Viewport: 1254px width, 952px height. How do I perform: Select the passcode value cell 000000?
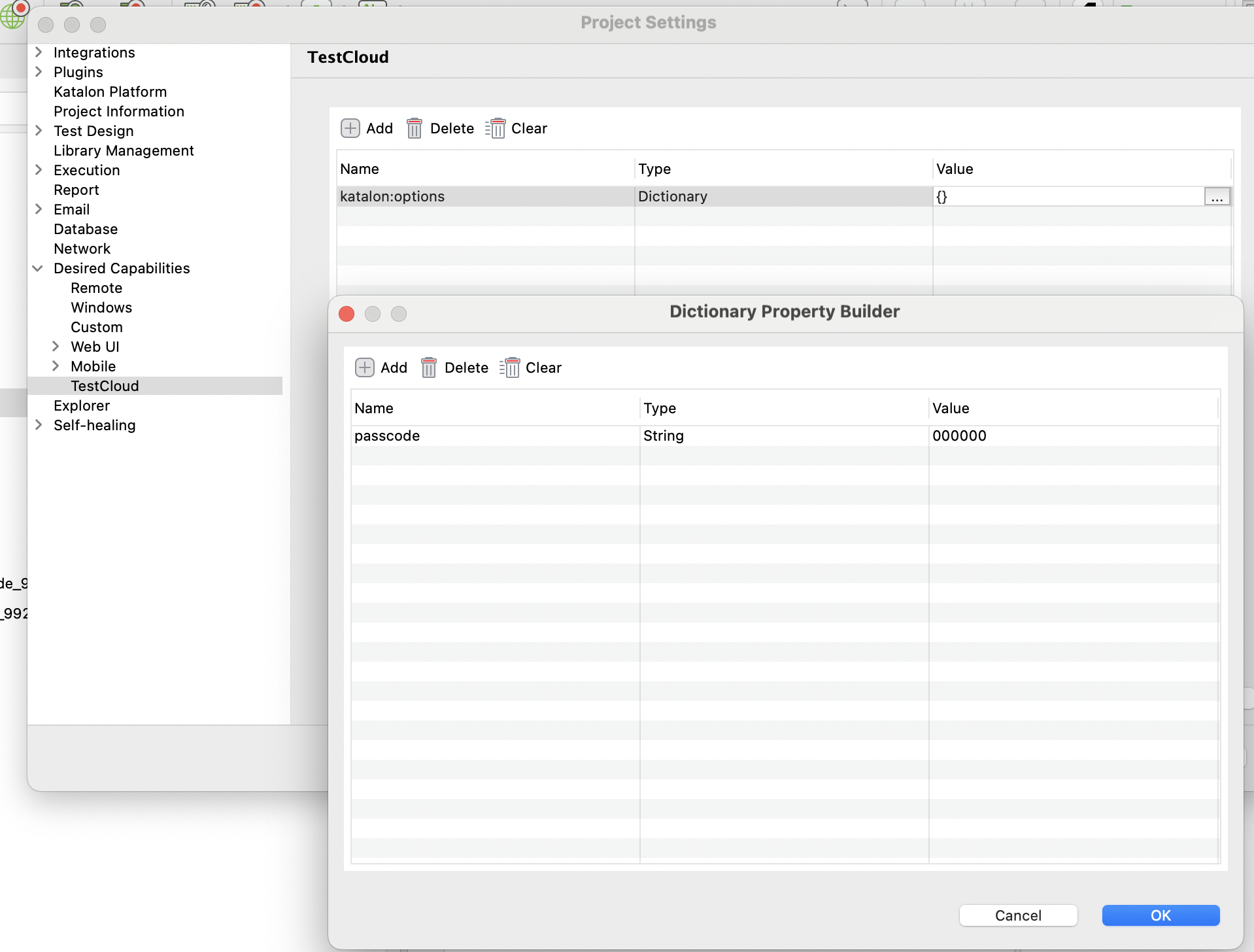pyautogui.click(x=959, y=436)
